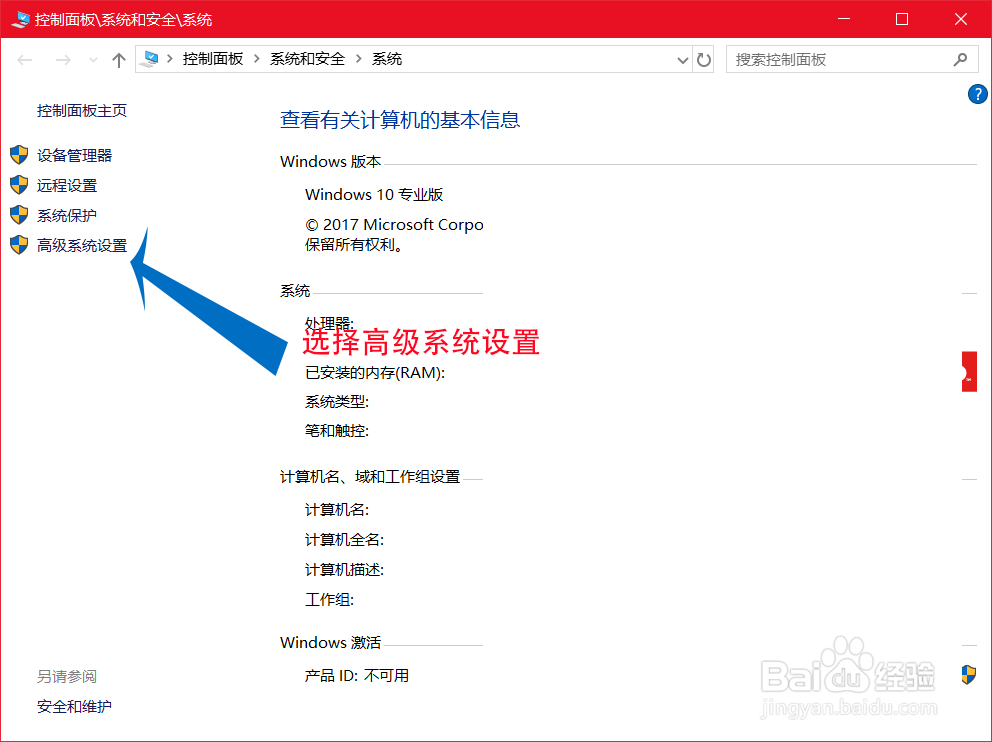The width and height of the screenshot is (992, 742).
Task: Expand the chevron before 控制面板 breadcrumb
Action: click(x=170, y=59)
